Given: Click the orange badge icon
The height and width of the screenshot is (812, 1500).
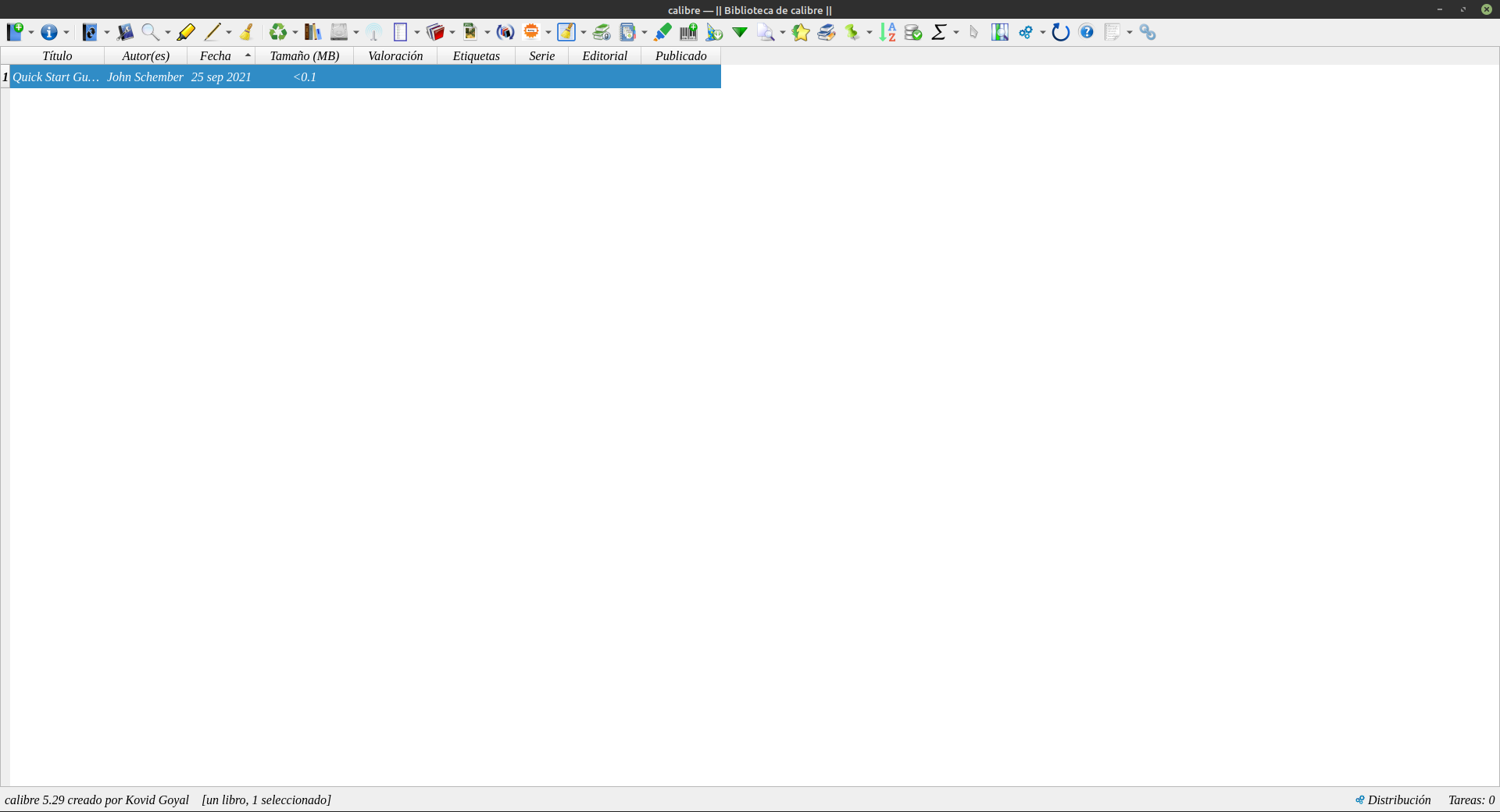Looking at the screenshot, I should click(531, 32).
